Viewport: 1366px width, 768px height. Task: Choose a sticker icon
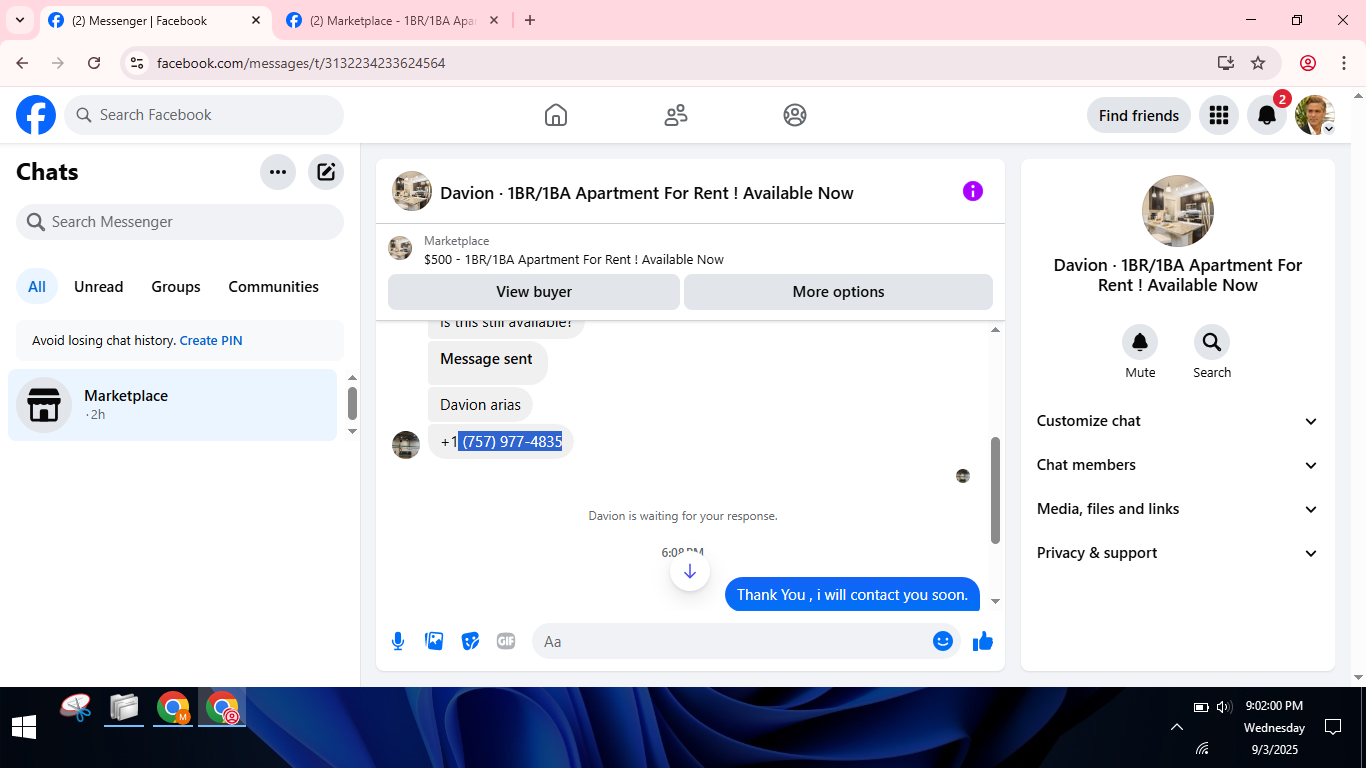[x=470, y=641]
